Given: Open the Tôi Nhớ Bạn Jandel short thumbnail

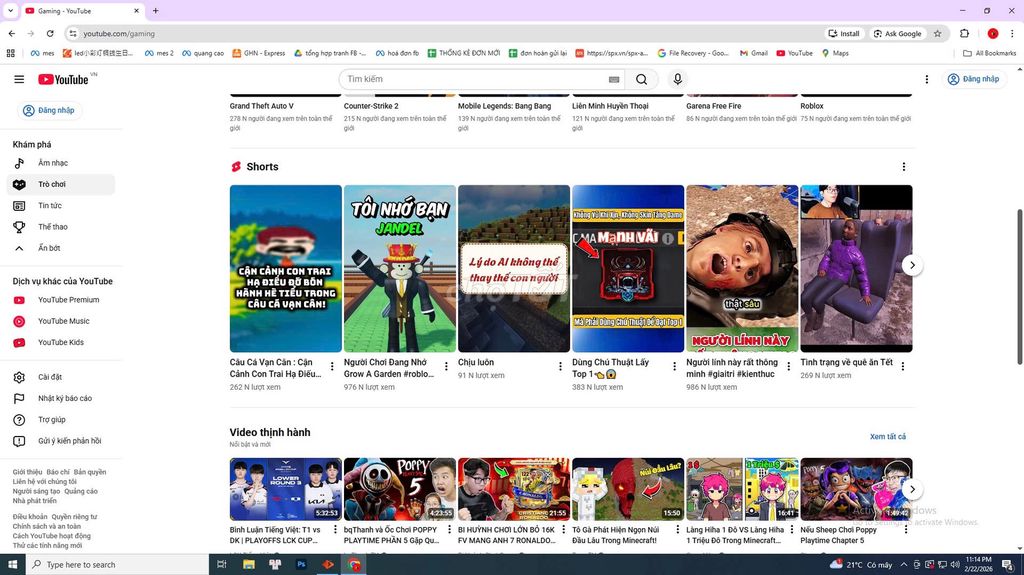Looking at the screenshot, I should (400, 268).
